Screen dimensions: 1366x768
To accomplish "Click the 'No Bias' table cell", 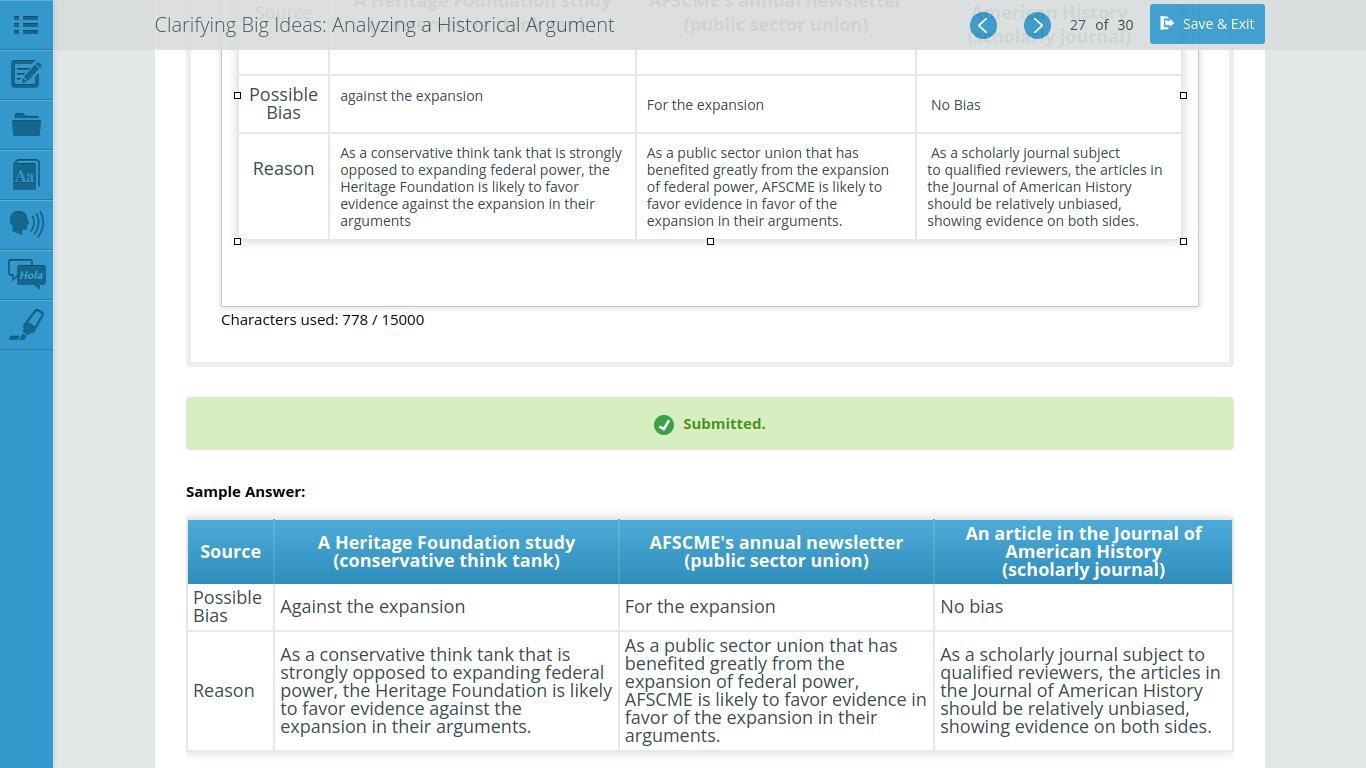I will click(x=1048, y=104).
